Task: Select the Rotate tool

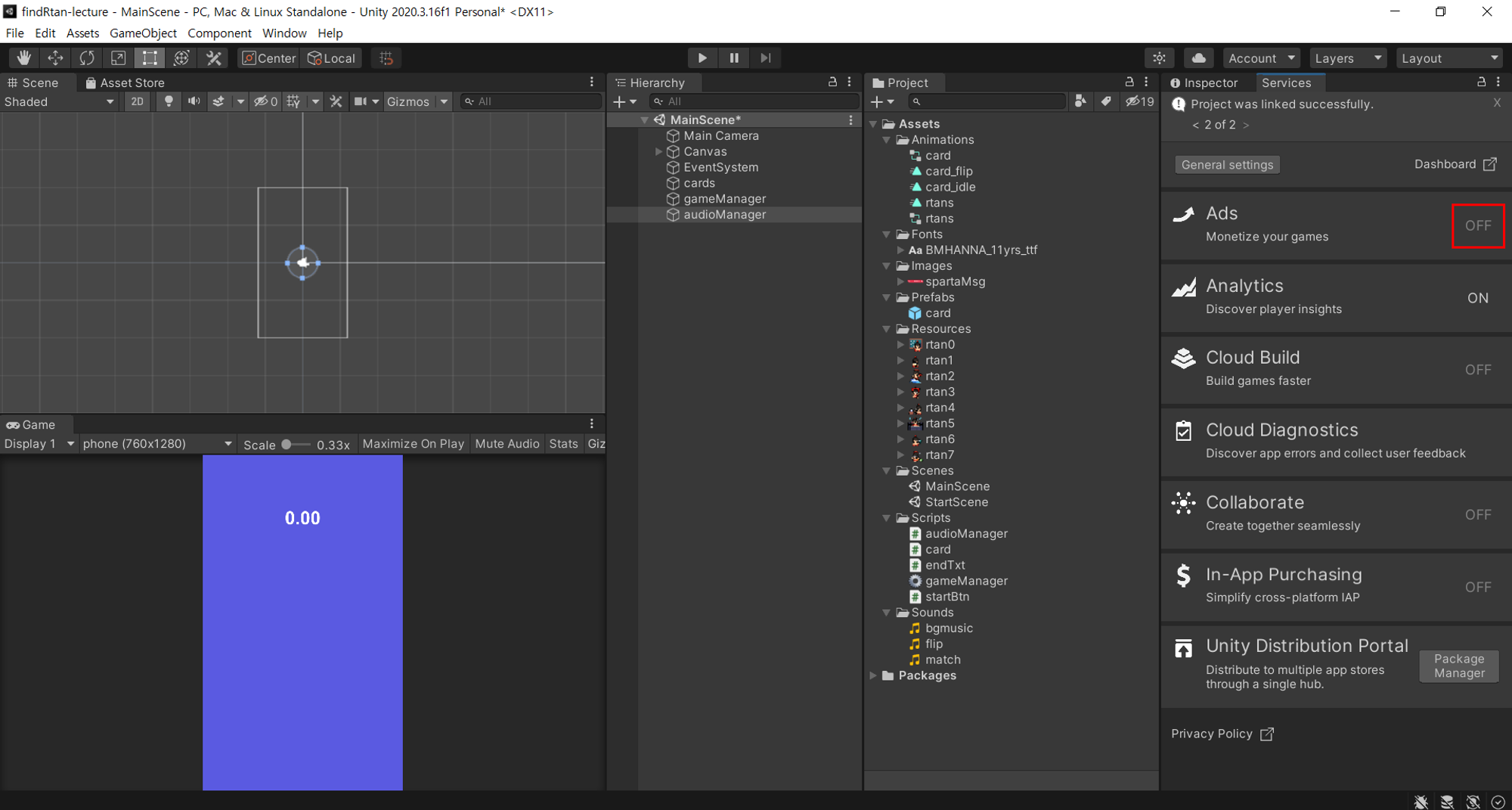Action: pos(87,58)
